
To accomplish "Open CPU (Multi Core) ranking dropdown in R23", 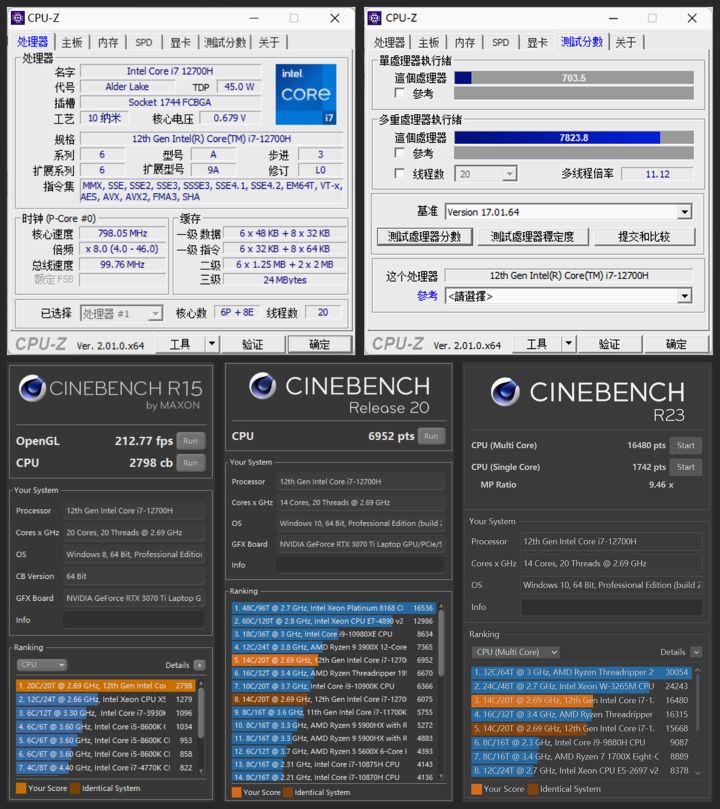I will (516, 652).
